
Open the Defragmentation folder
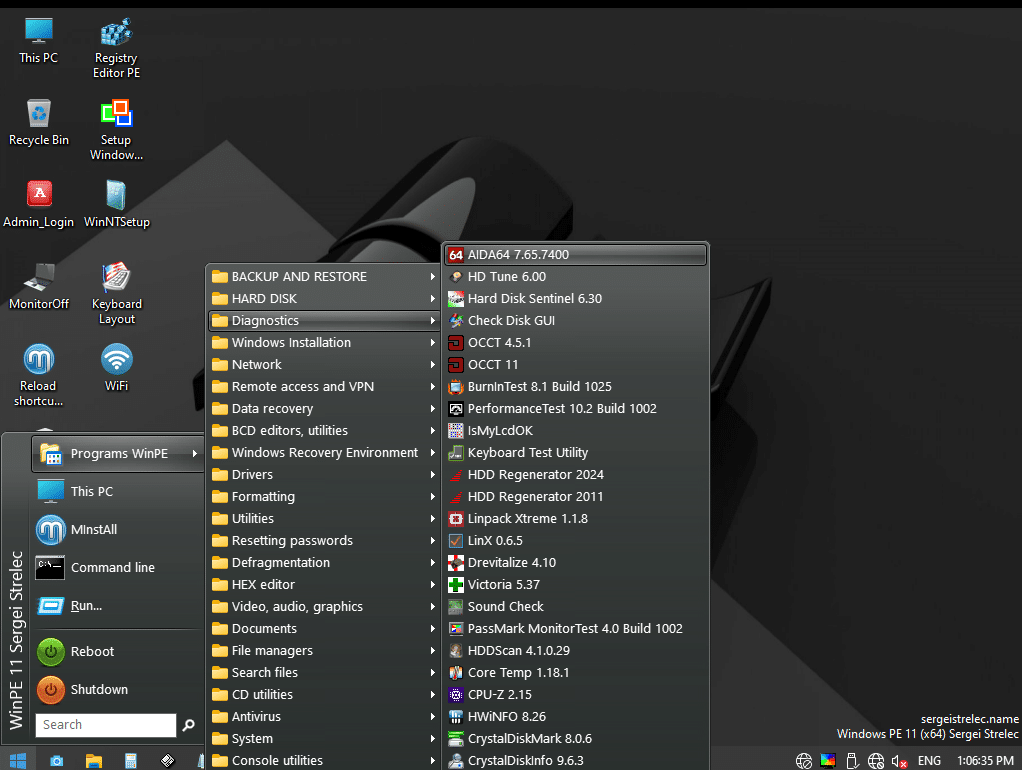coord(323,563)
